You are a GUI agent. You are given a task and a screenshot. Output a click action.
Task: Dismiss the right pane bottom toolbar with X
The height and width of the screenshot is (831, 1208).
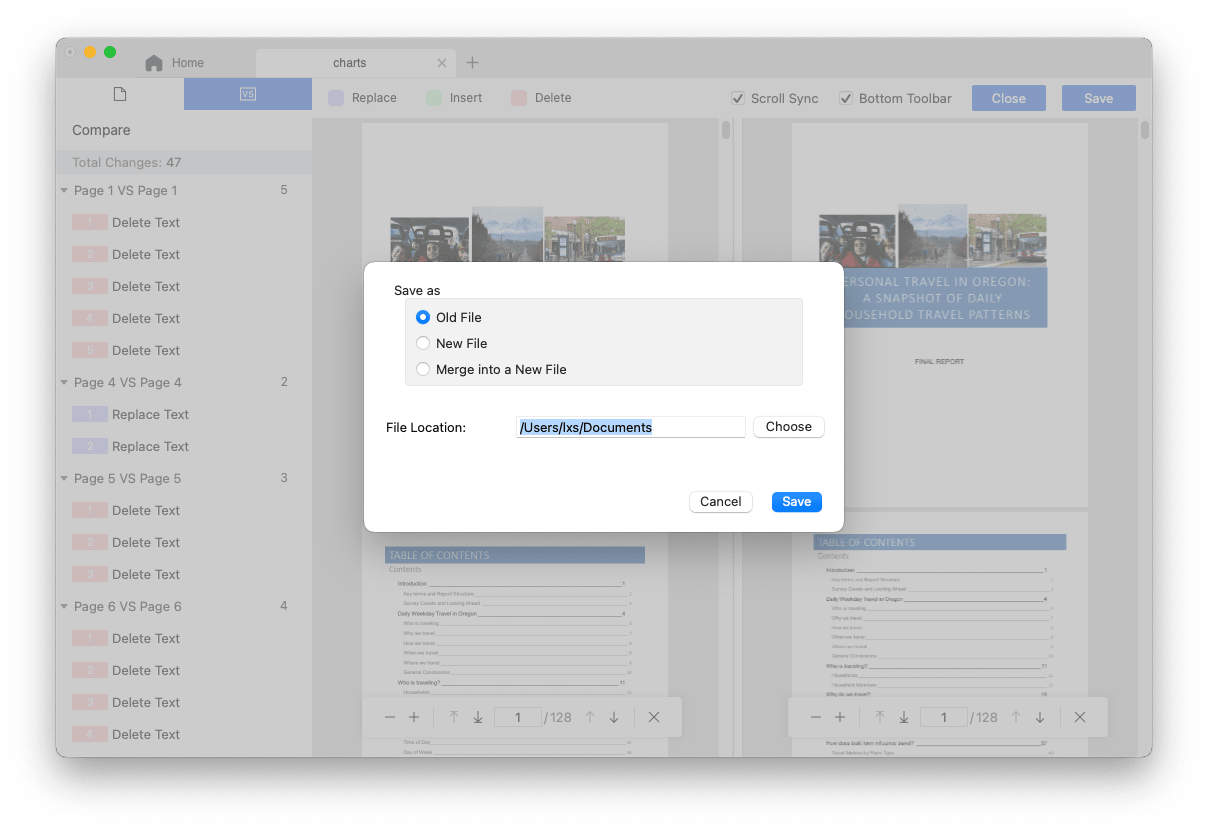coord(1080,717)
